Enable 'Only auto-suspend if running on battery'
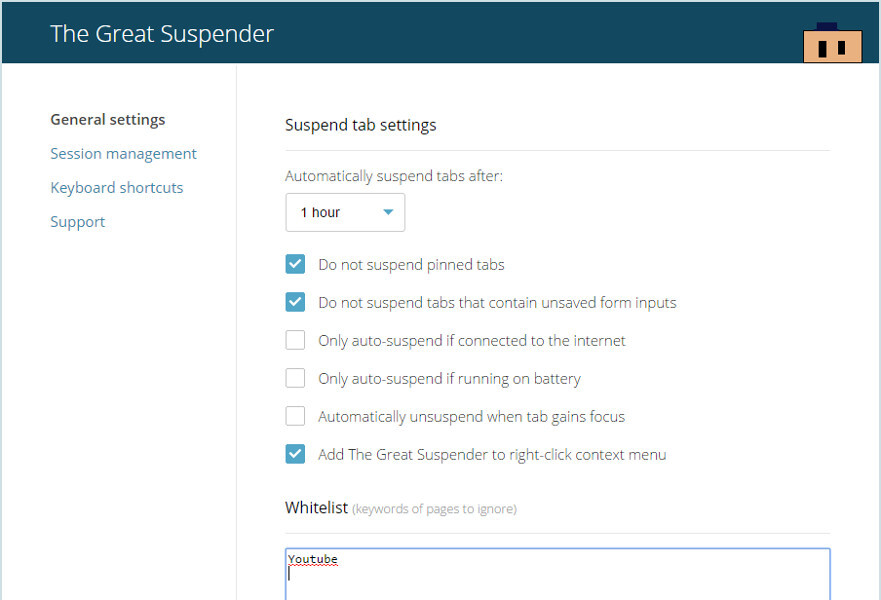 [295, 377]
